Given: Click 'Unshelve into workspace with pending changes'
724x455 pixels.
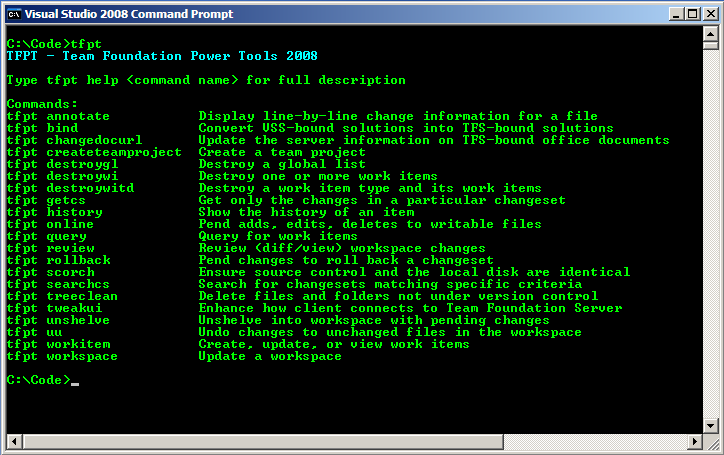Looking at the screenshot, I should tap(374, 320).
